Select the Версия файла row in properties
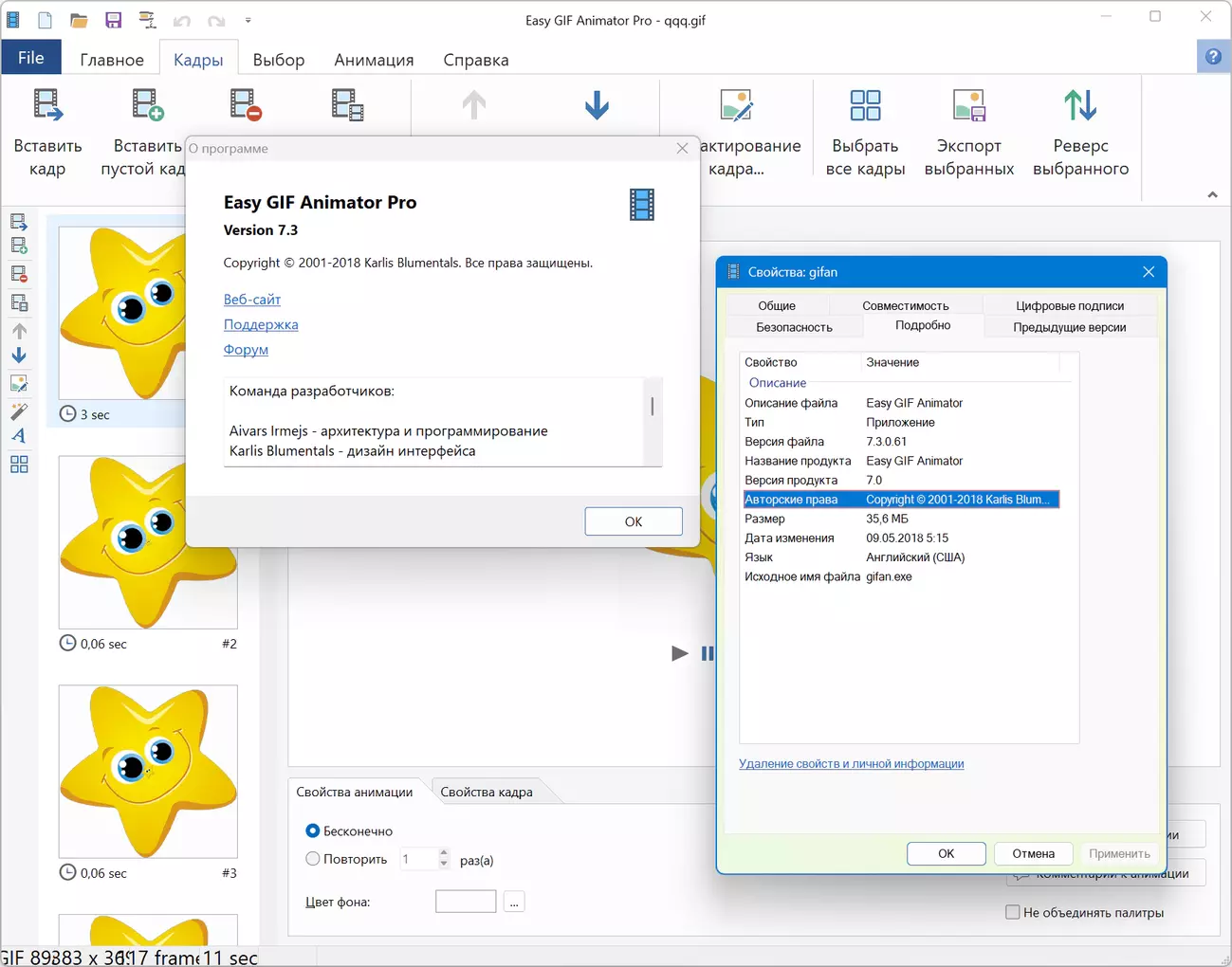Screen dimensions: 1232x967 901,442
